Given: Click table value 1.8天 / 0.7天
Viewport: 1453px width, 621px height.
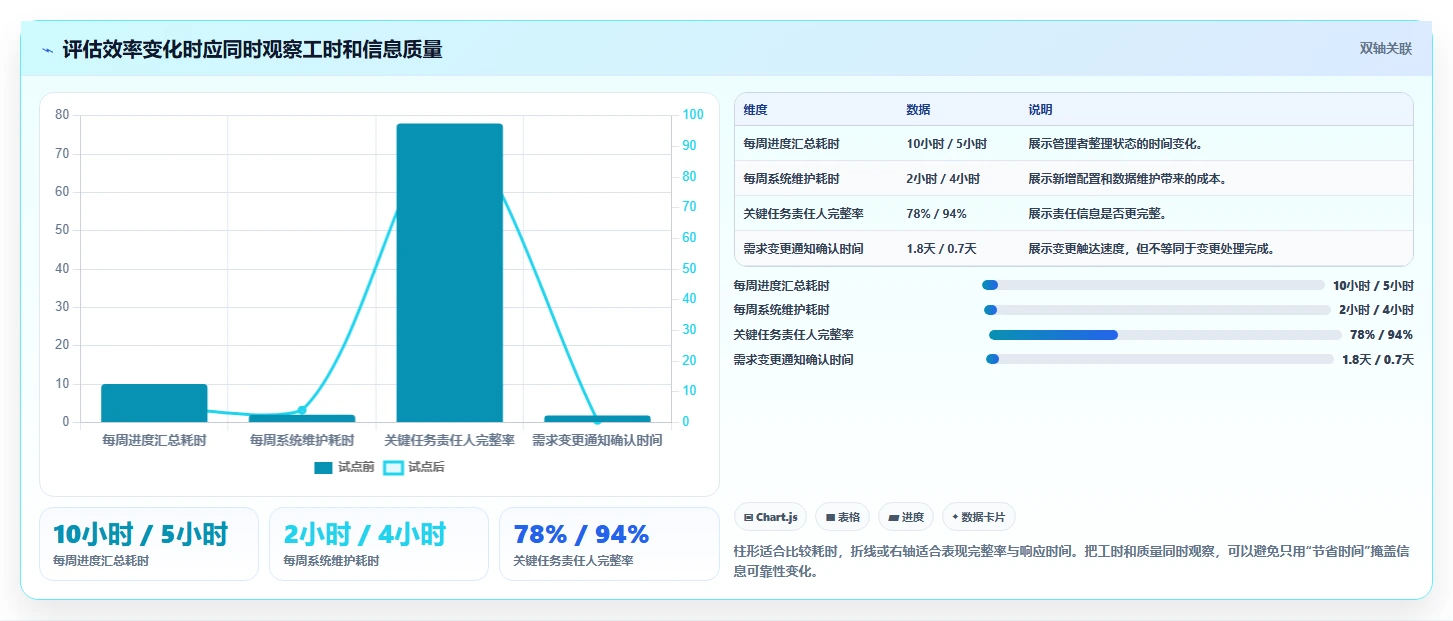Looking at the screenshot, I should tap(941, 249).
